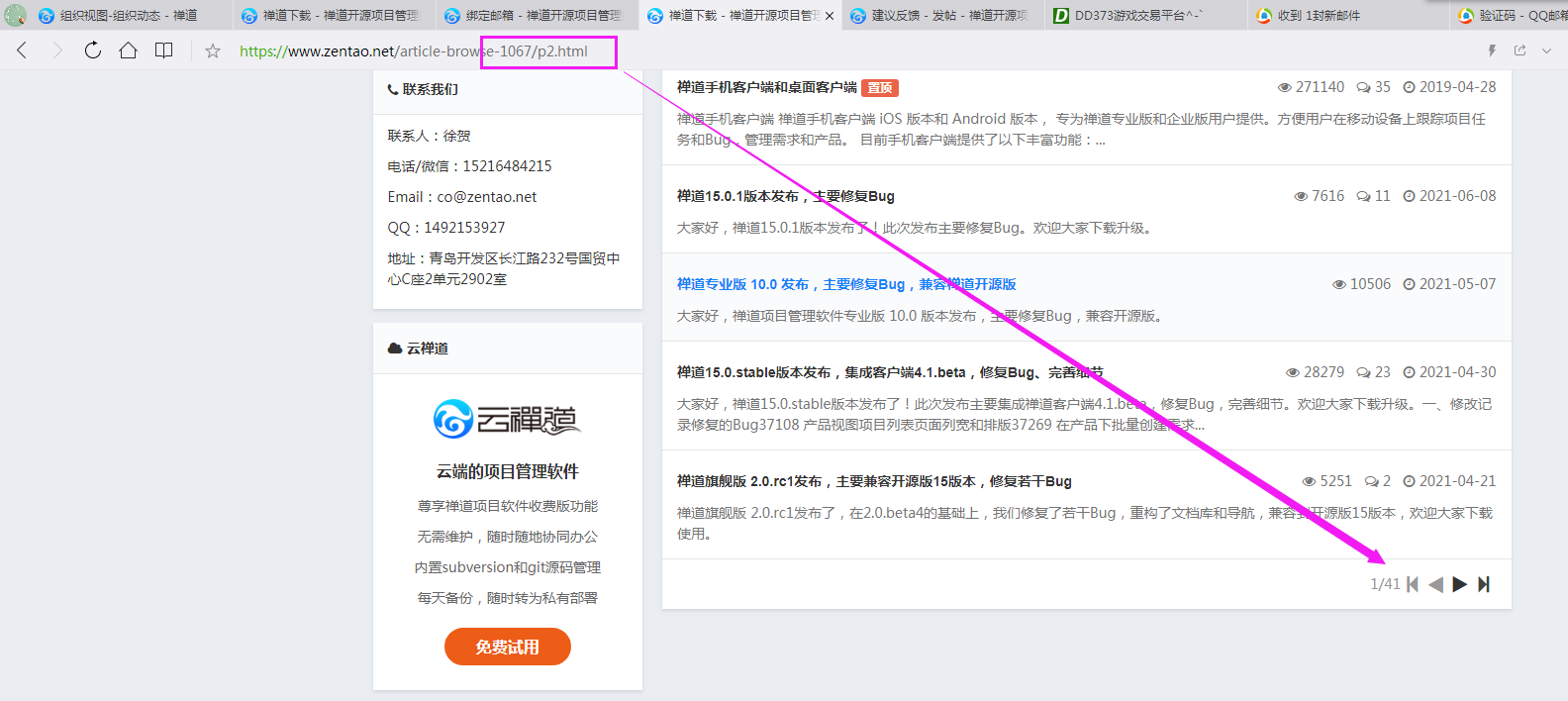This screenshot has width=1568, height=701.
Task: Go to the next page arrow
Action: 1459,584
